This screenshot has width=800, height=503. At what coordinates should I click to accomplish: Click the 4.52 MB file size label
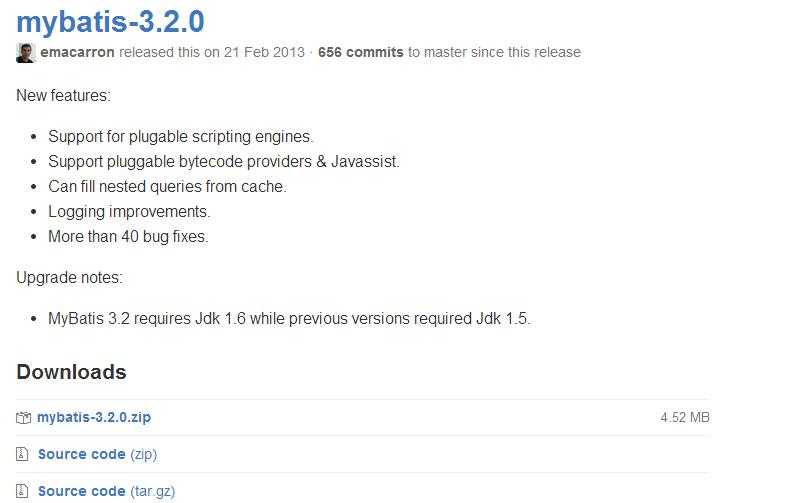point(685,417)
